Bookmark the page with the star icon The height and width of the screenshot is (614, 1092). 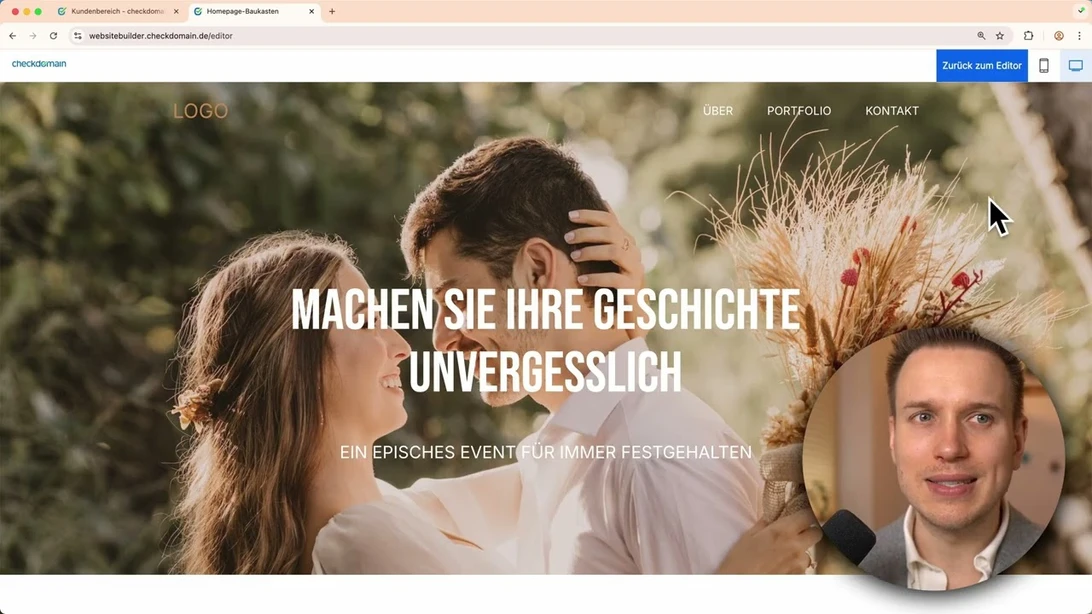pos(999,35)
